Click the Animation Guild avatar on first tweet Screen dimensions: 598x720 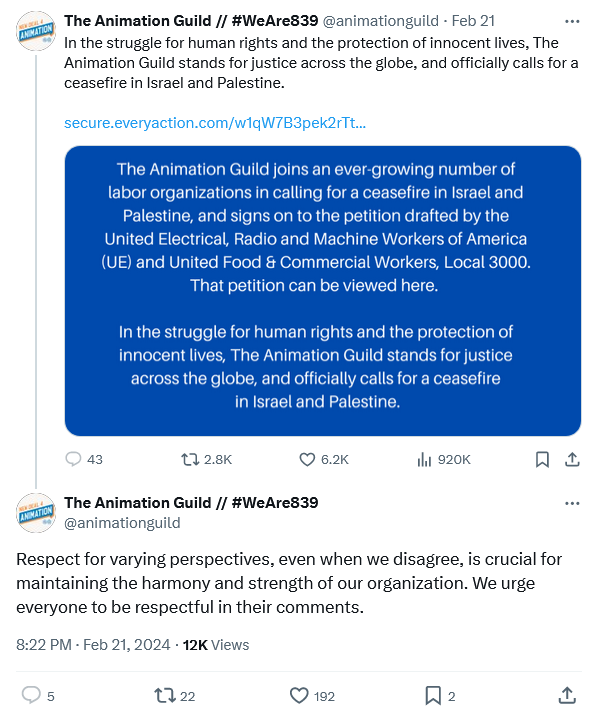point(36,31)
